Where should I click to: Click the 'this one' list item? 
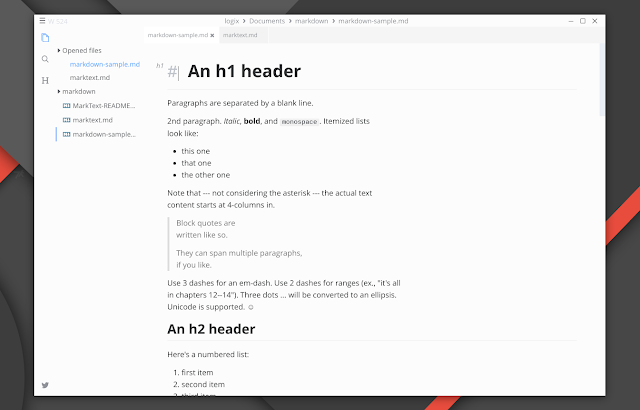point(196,151)
